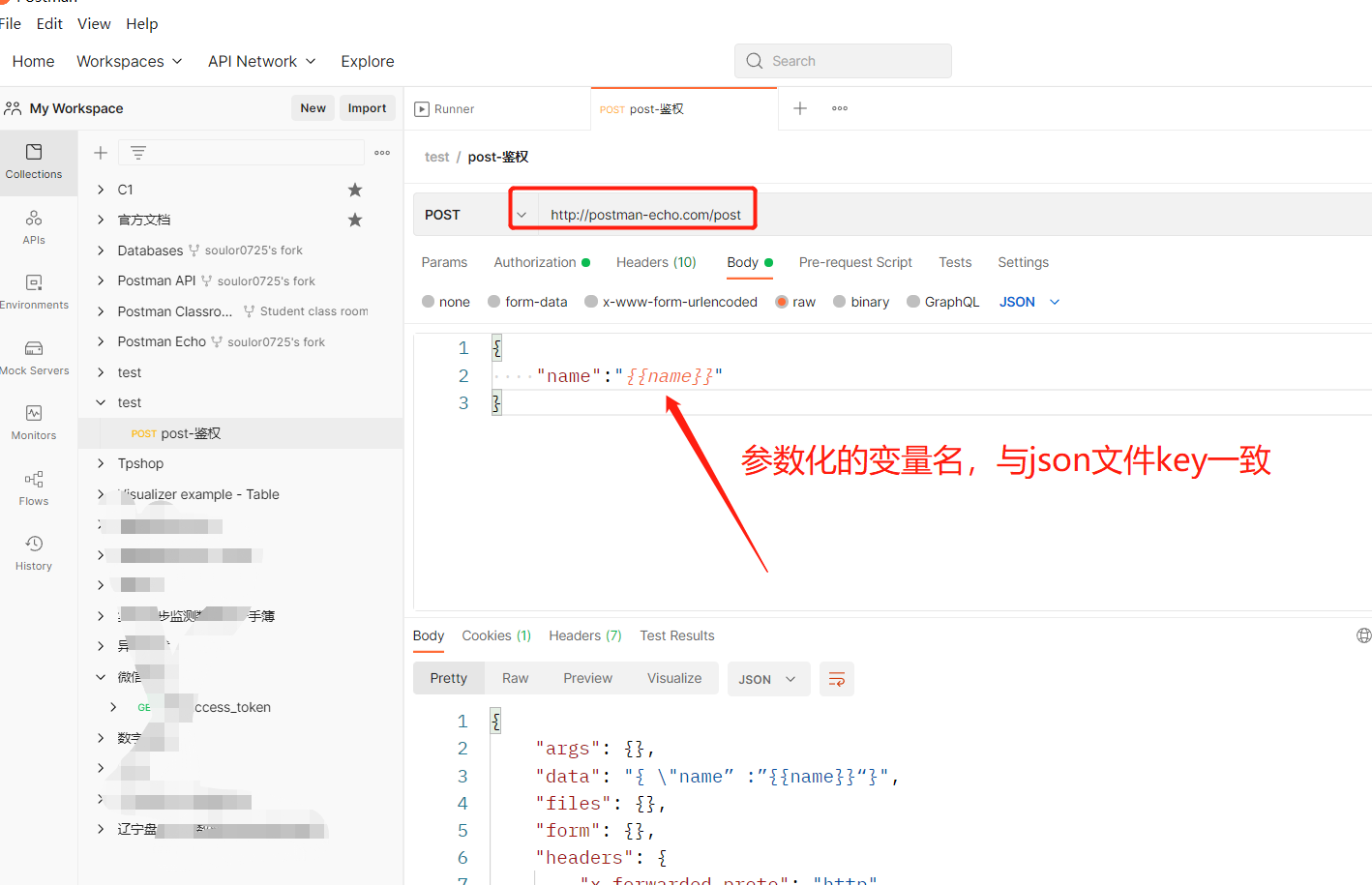Open the JSON body format dropdown
Viewport: 1372px width, 885px height.
click(x=1029, y=302)
